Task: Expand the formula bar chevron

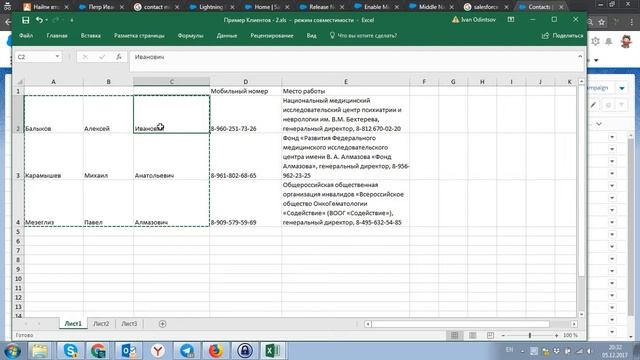Action: click(x=580, y=56)
